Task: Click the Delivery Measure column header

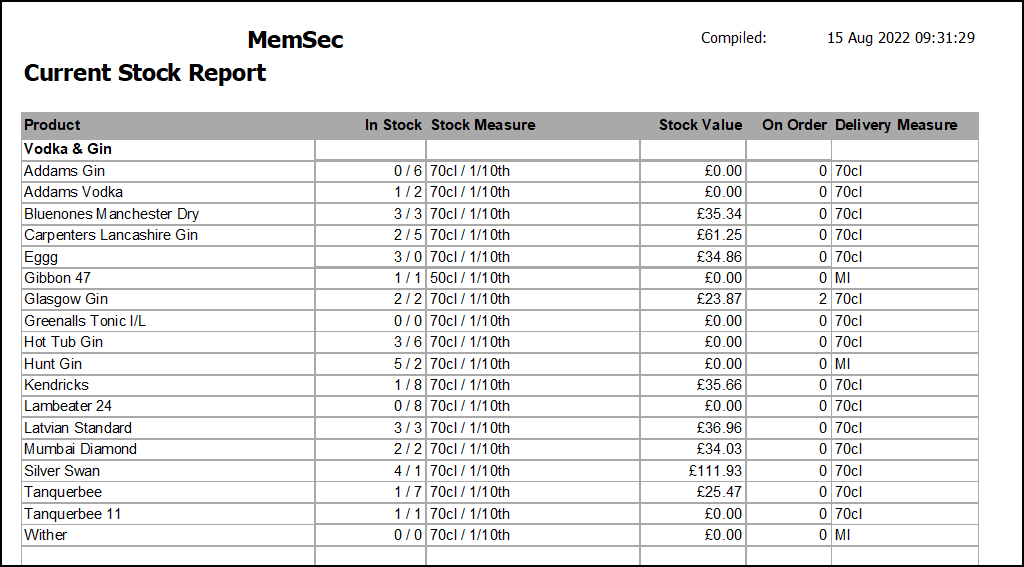Action: click(x=896, y=125)
